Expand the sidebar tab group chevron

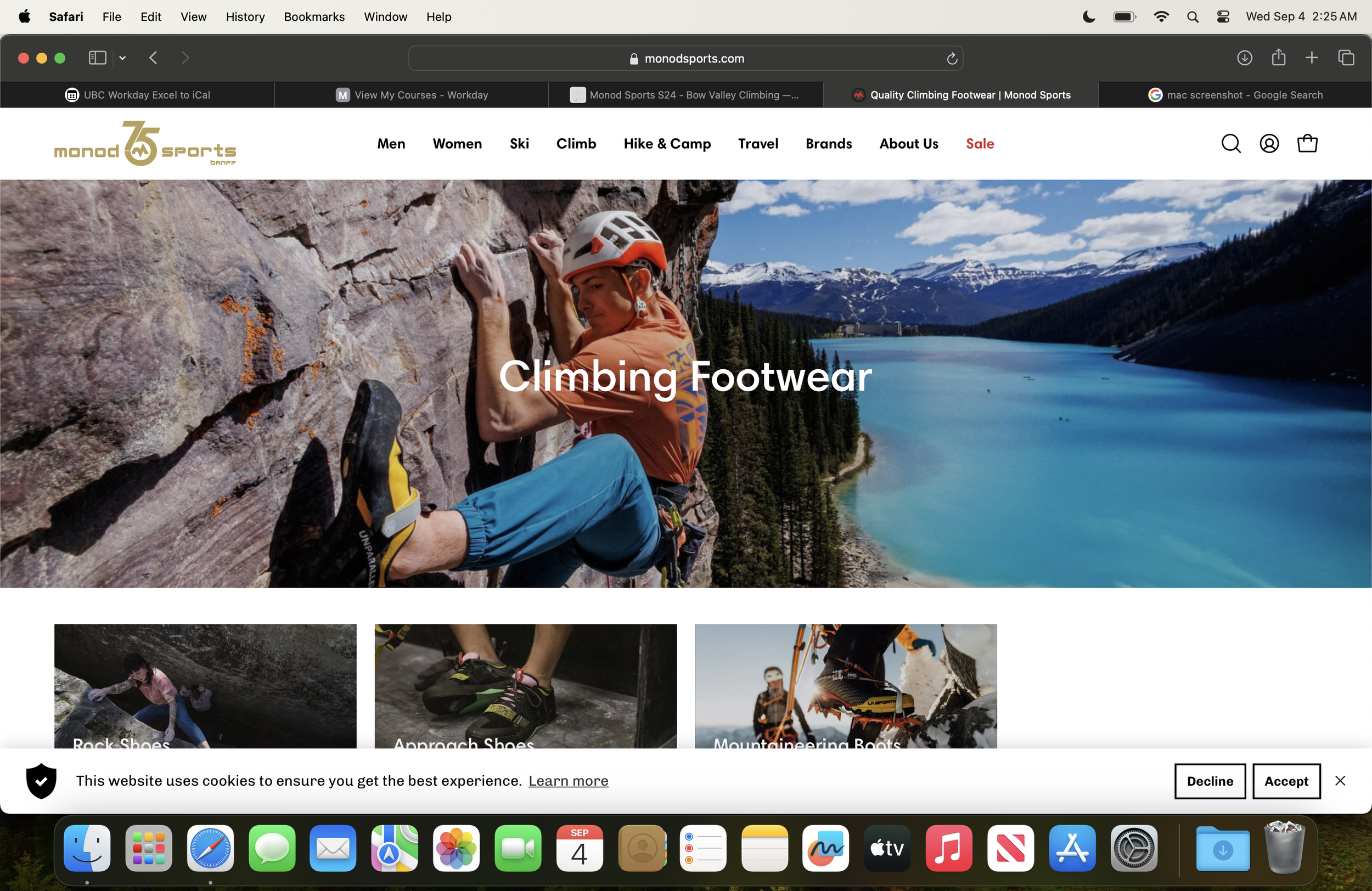coord(122,58)
